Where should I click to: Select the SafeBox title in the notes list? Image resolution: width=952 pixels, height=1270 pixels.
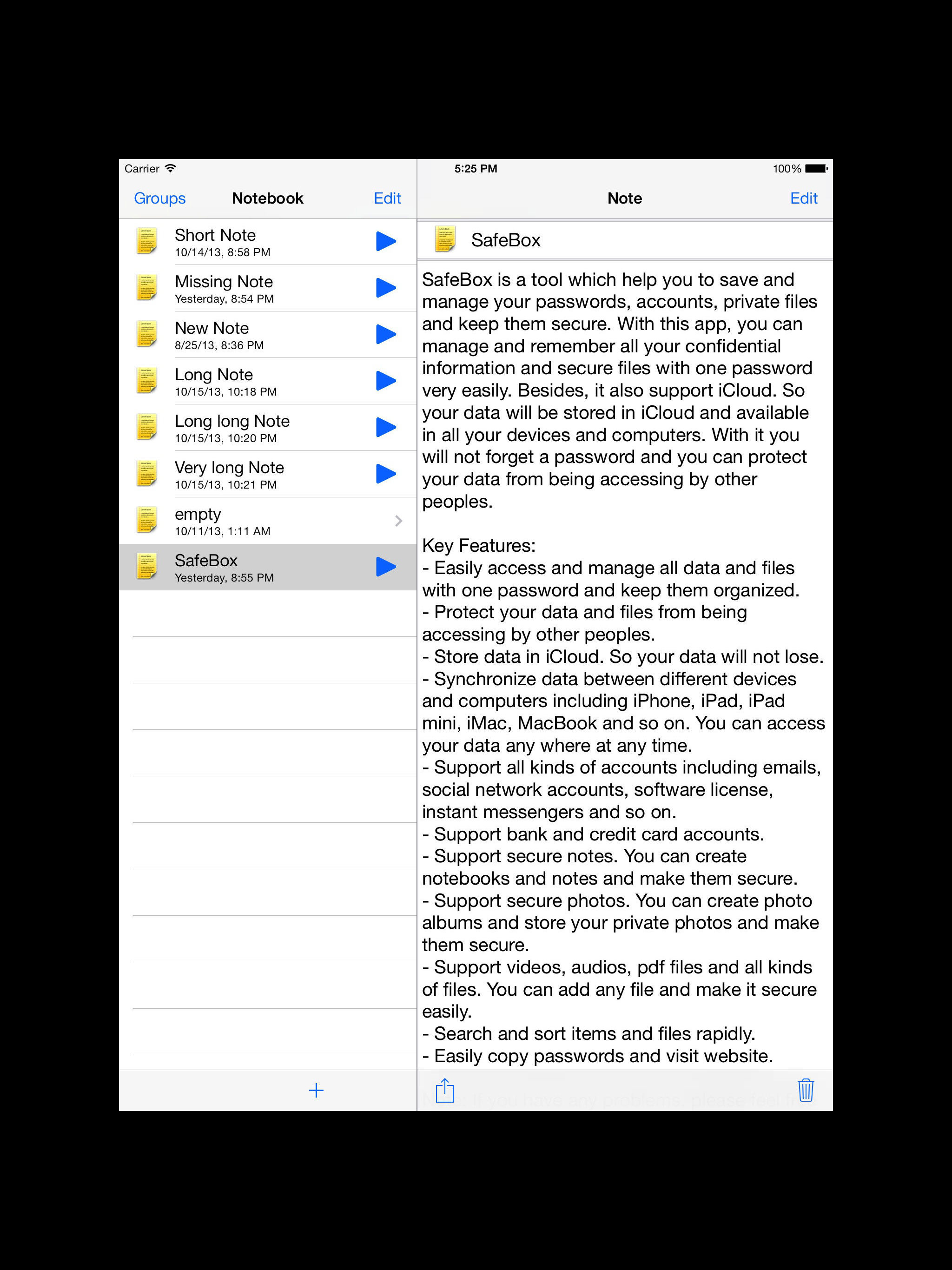point(206,560)
